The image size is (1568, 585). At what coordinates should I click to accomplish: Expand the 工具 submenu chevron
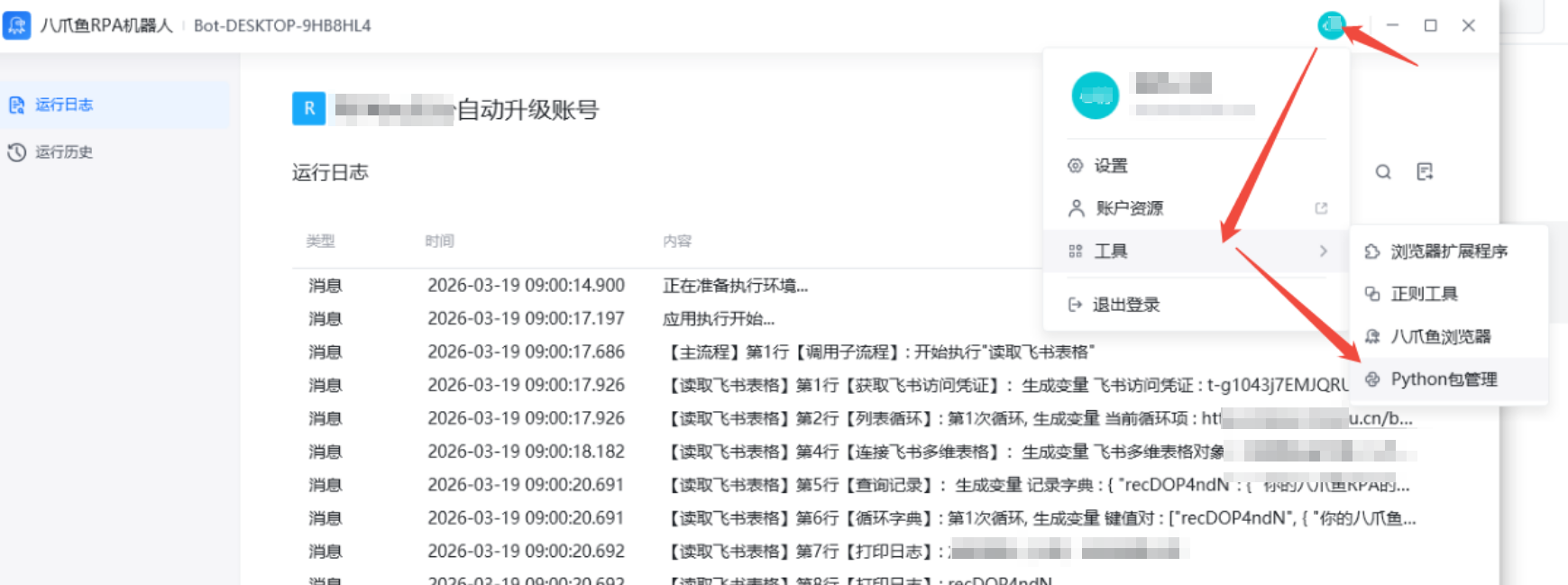coord(1323,251)
